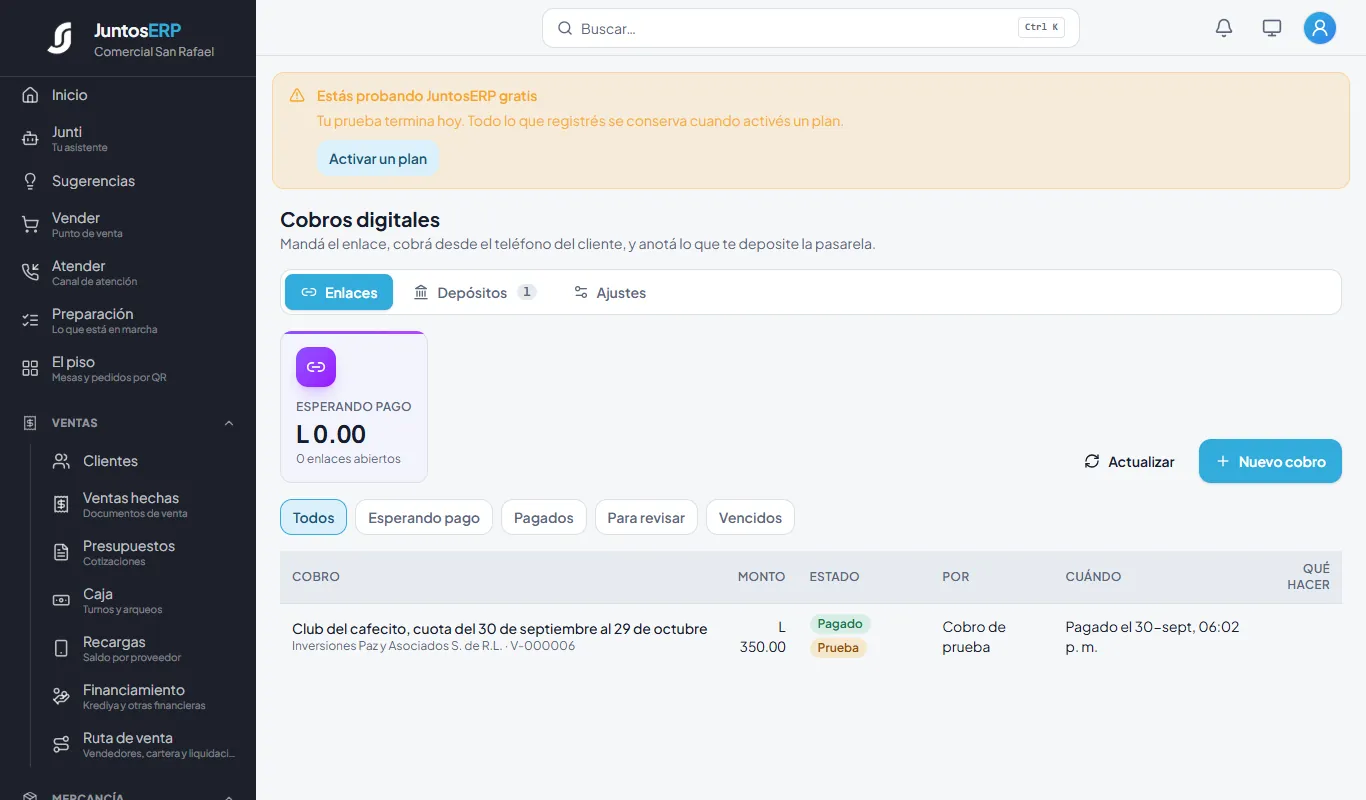Open Financiamiento in the sidebar
Viewport: 1366px width, 800px height.
144,697
